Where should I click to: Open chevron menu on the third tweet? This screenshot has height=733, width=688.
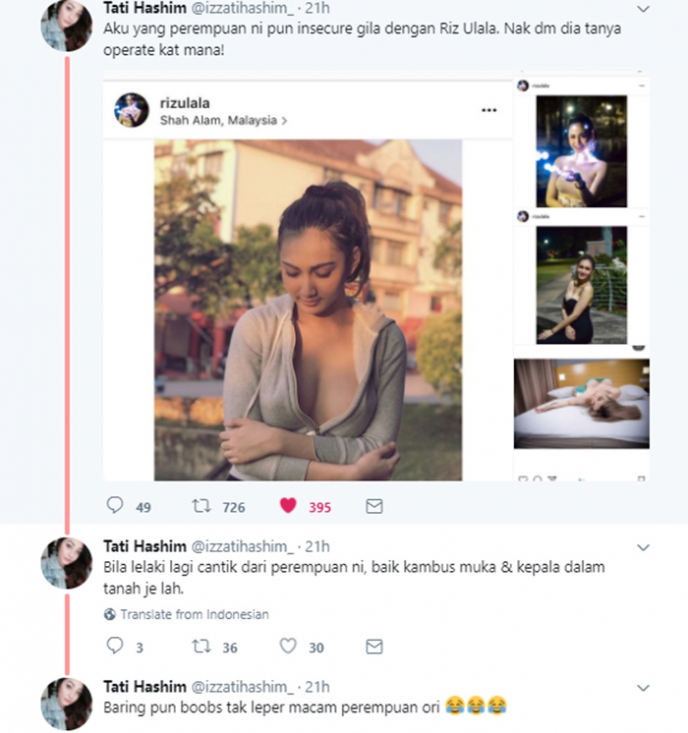point(643,688)
